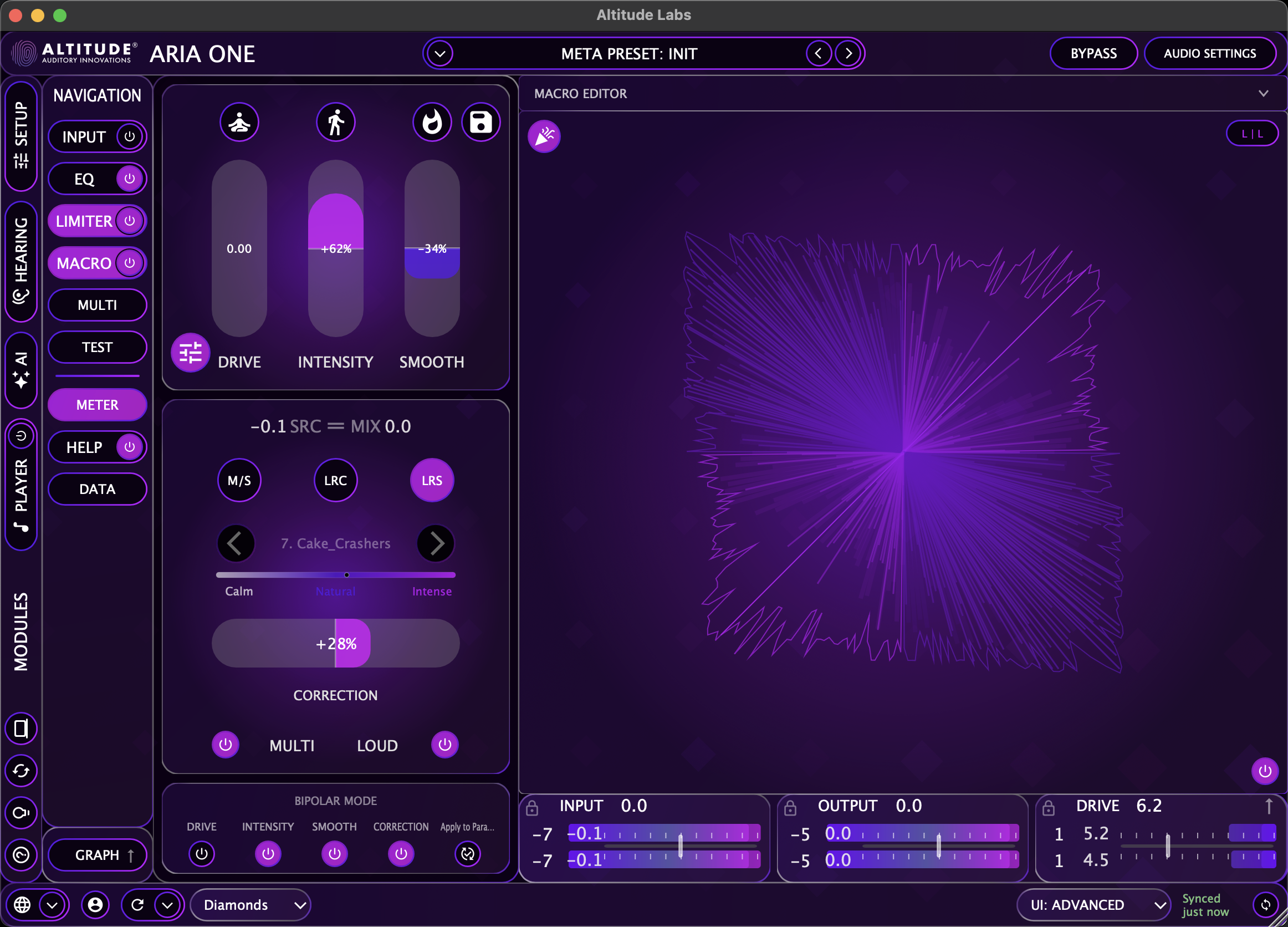The image size is (1288, 927).
Task: Select the walking person mode icon
Action: (335, 121)
